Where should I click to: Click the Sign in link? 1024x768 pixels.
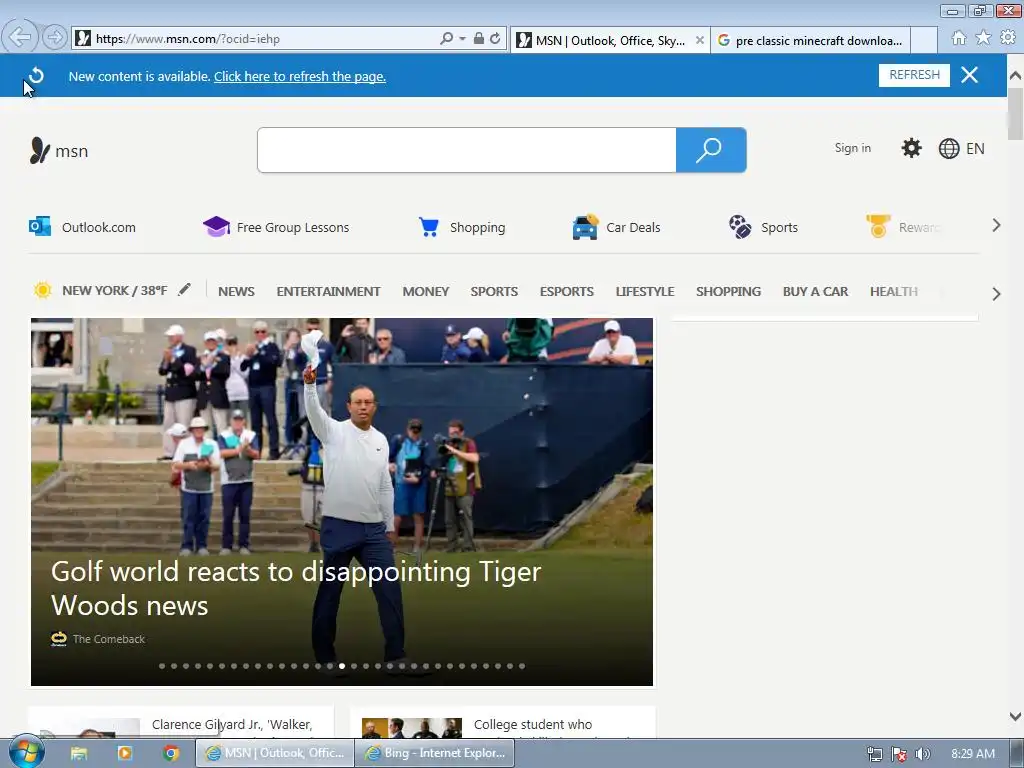[852, 148]
